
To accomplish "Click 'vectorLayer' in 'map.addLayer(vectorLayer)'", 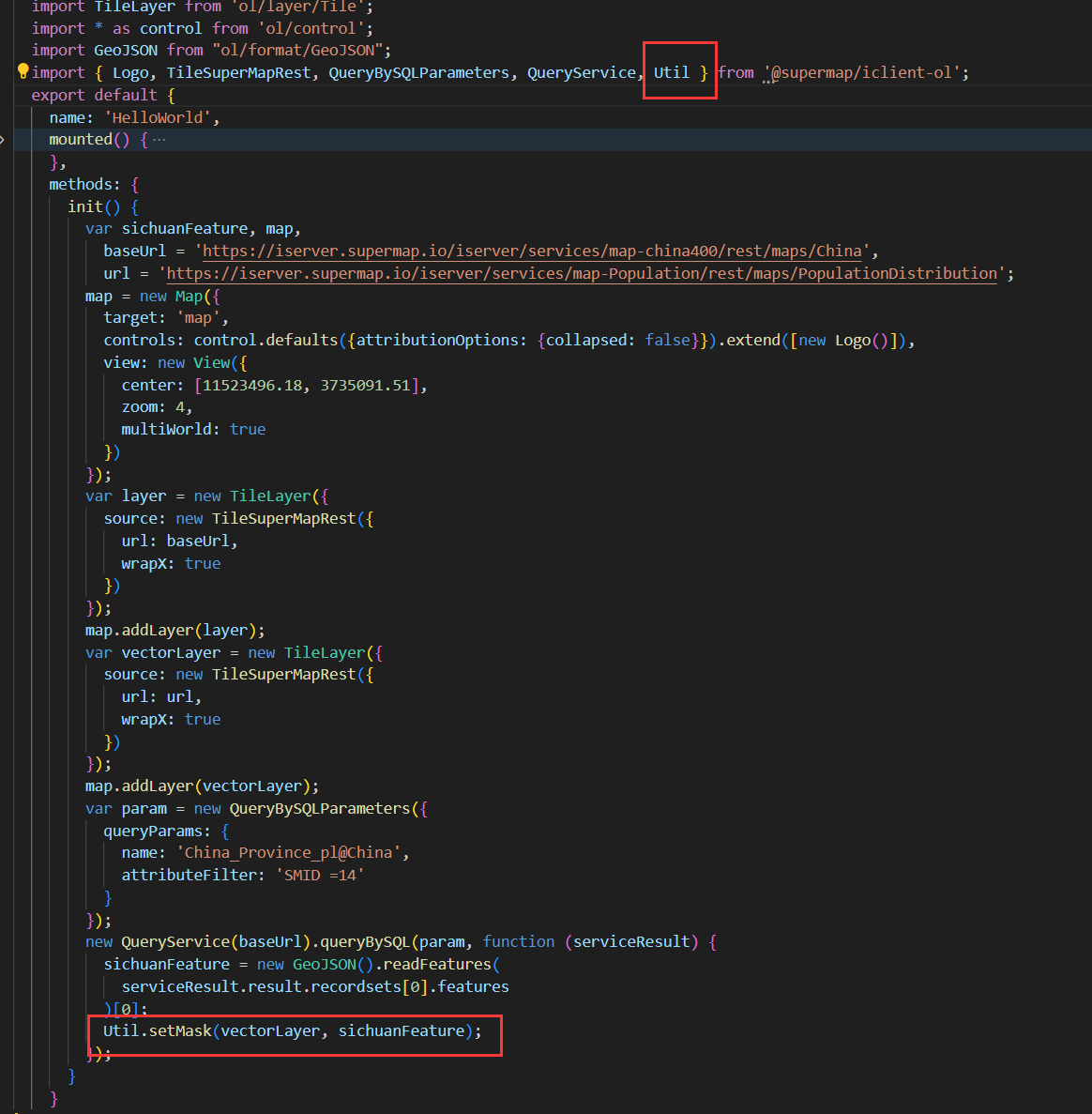I will tap(252, 786).
